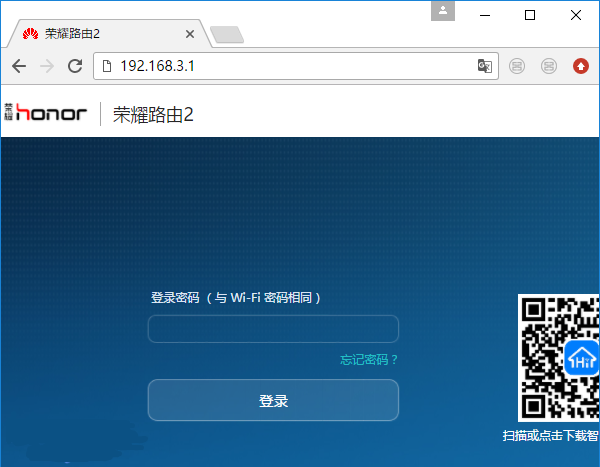Focus the login password input field

tap(273, 329)
